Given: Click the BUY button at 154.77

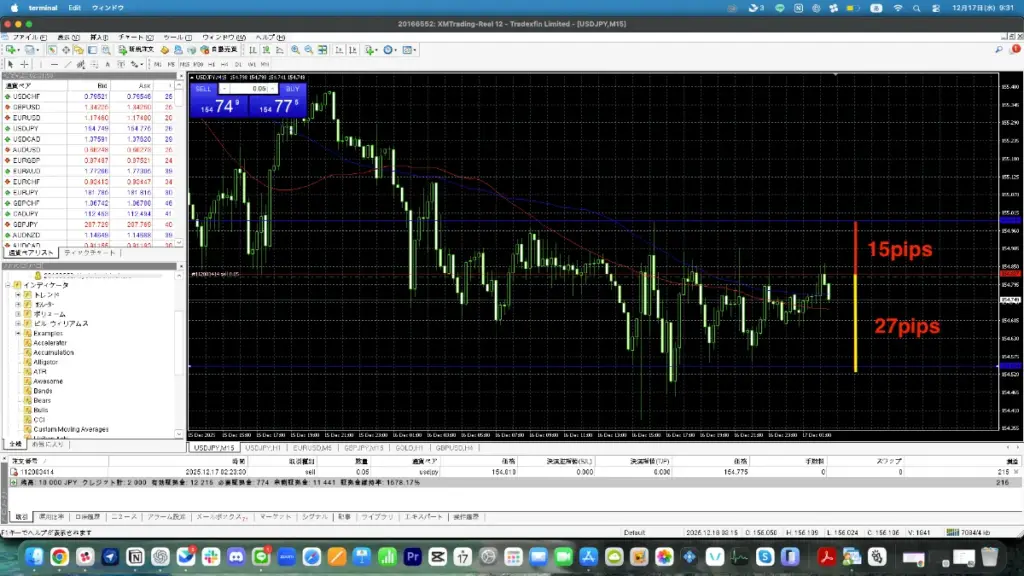Looking at the screenshot, I should point(280,100).
